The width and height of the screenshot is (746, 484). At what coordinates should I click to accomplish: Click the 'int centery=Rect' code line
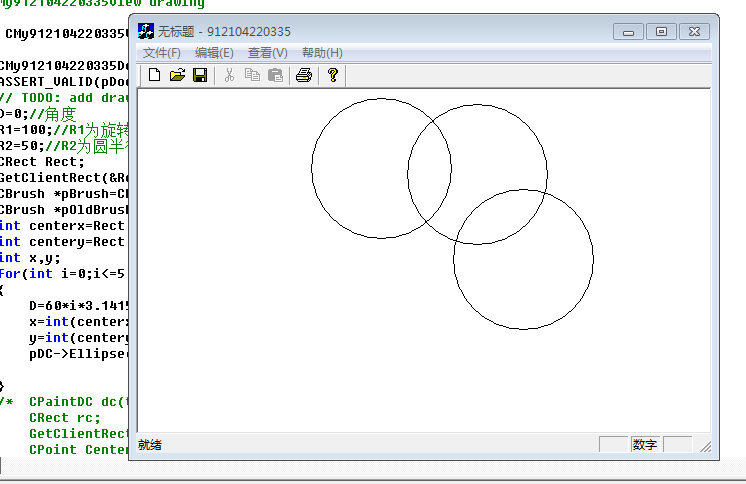(62, 242)
